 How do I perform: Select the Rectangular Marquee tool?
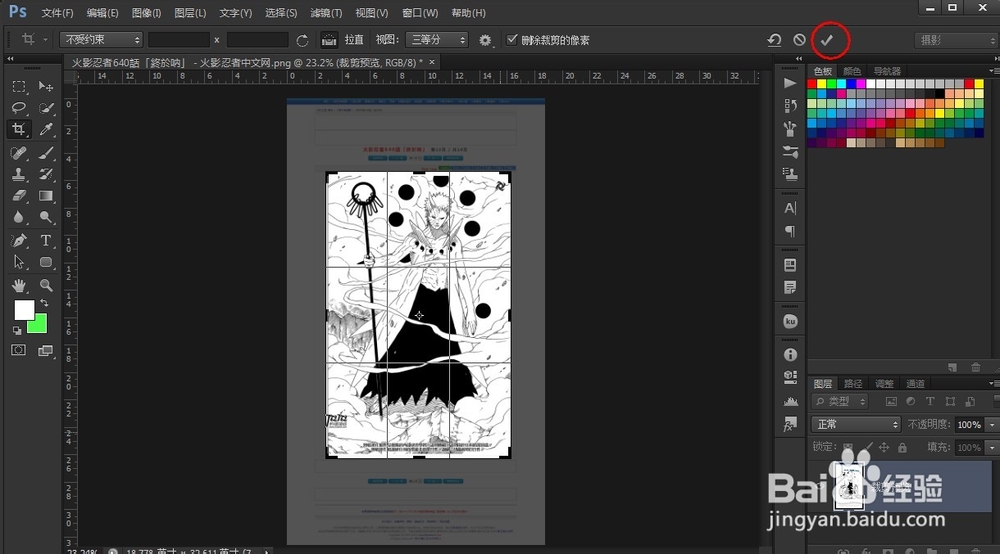click(19, 86)
